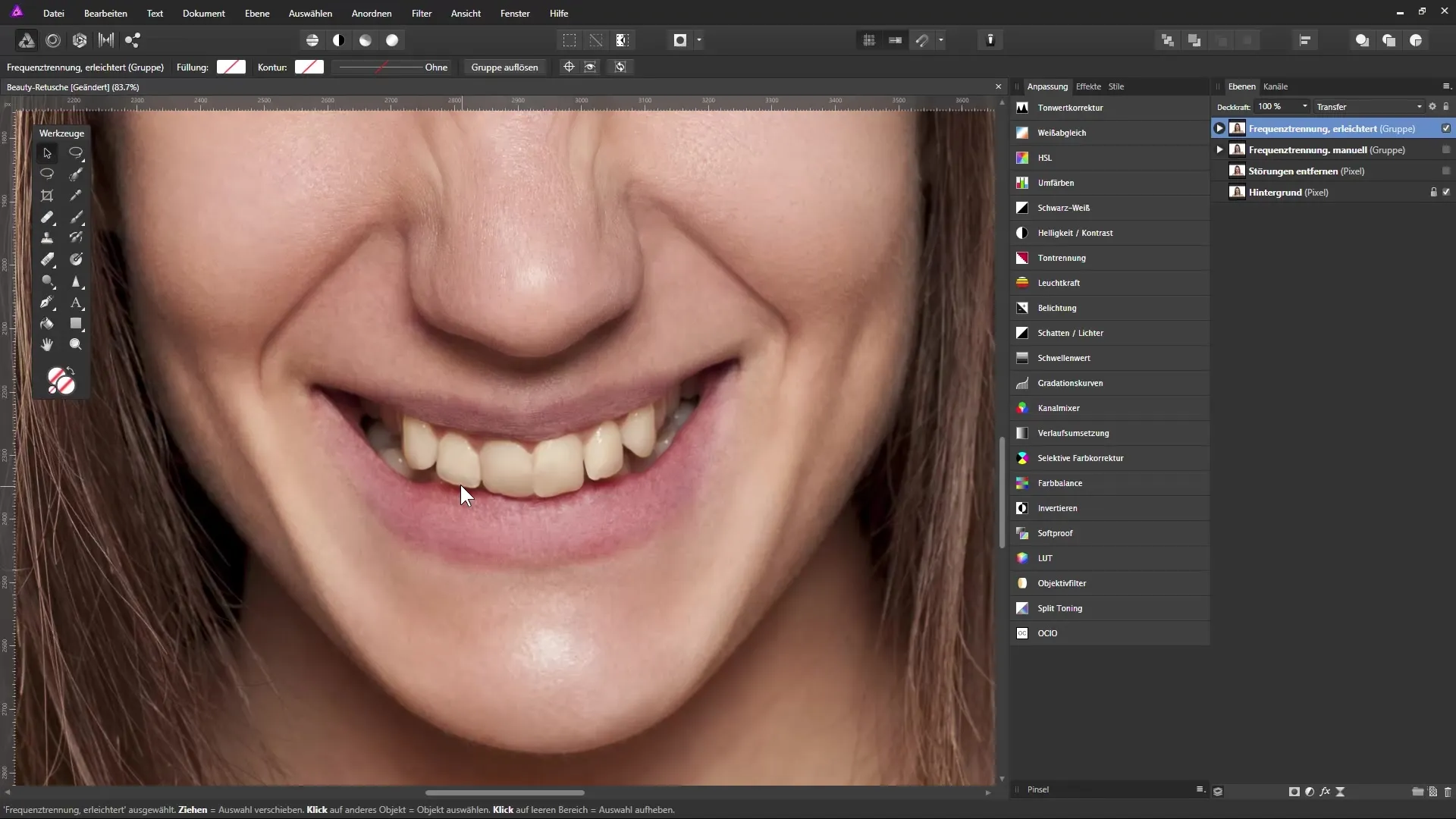The image size is (1456, 819).
Task: Open the Transfer blend mode dropdown
Action: tap(1370, 106)
